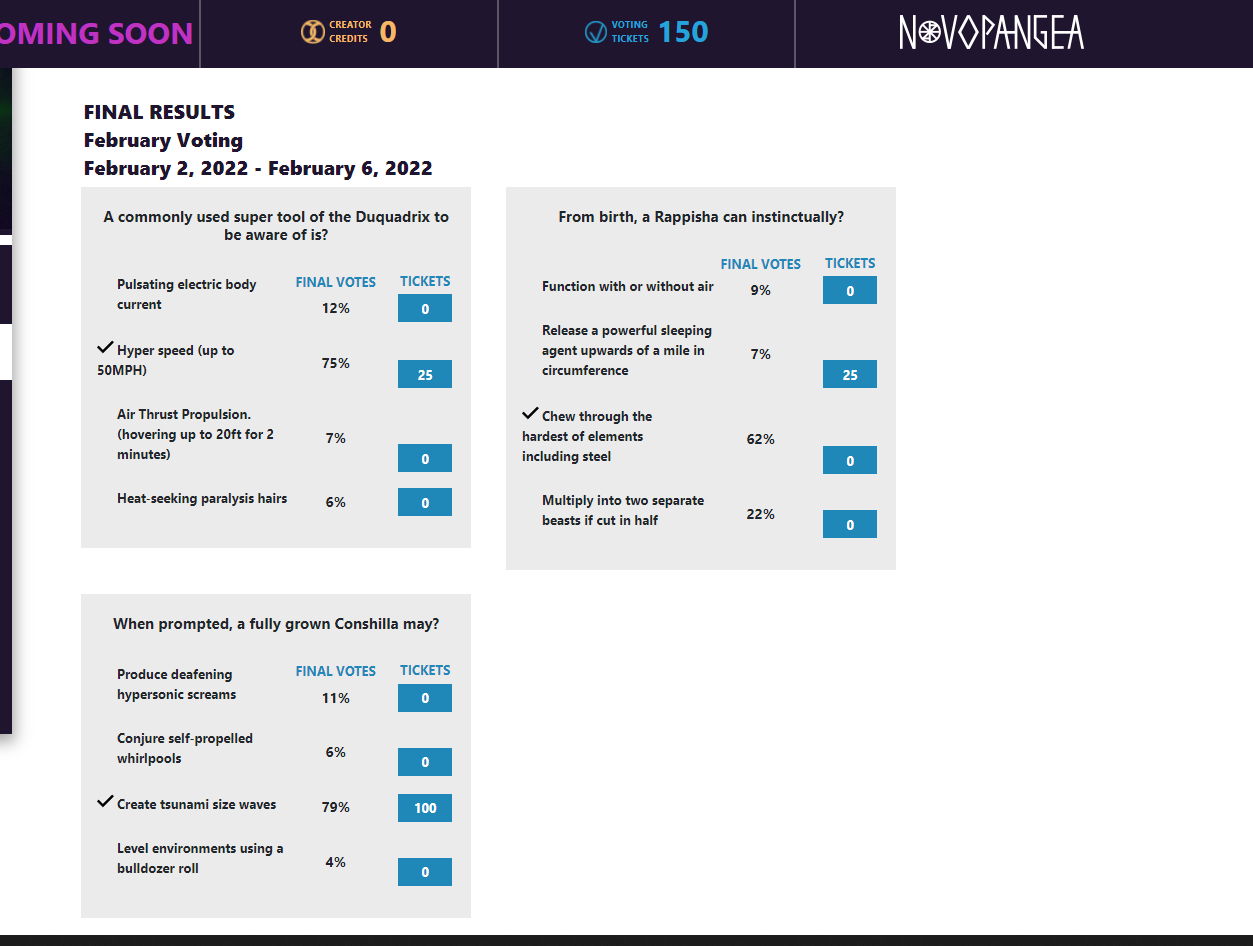
Task: Click the Creator Credits coin icon
Action: pos(313,32)
